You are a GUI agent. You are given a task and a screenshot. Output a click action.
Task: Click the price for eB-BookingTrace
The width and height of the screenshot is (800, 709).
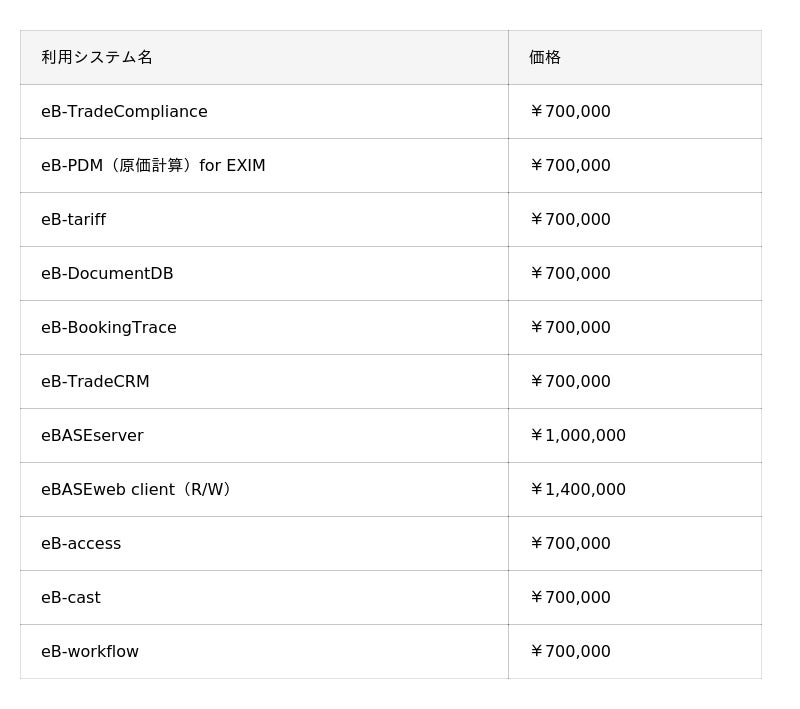click(x=570, y=327)
